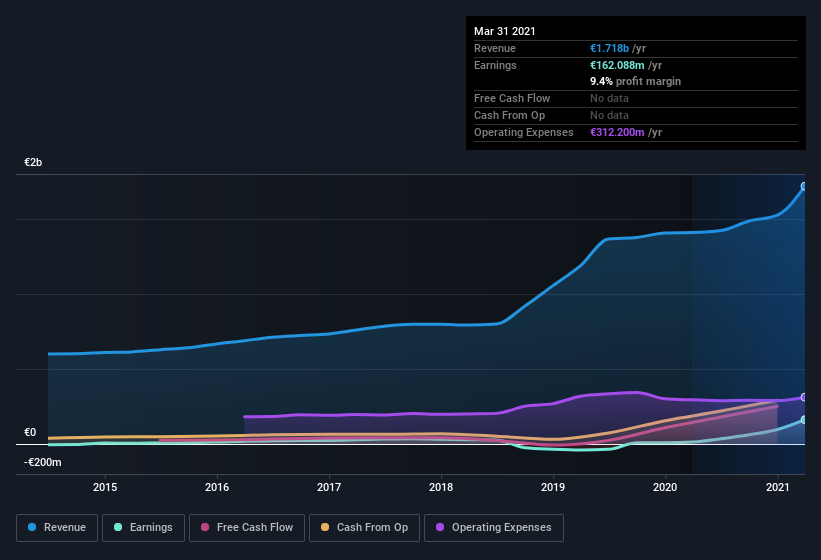The width and height of the screenshot is (821, 560).
Task: Click the €1.718b revenue value
Action: tap(609, 48)
